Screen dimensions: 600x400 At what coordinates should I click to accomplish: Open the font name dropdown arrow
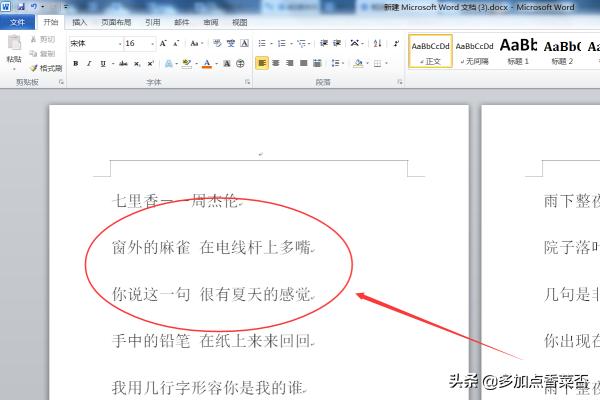coord(120,44)
